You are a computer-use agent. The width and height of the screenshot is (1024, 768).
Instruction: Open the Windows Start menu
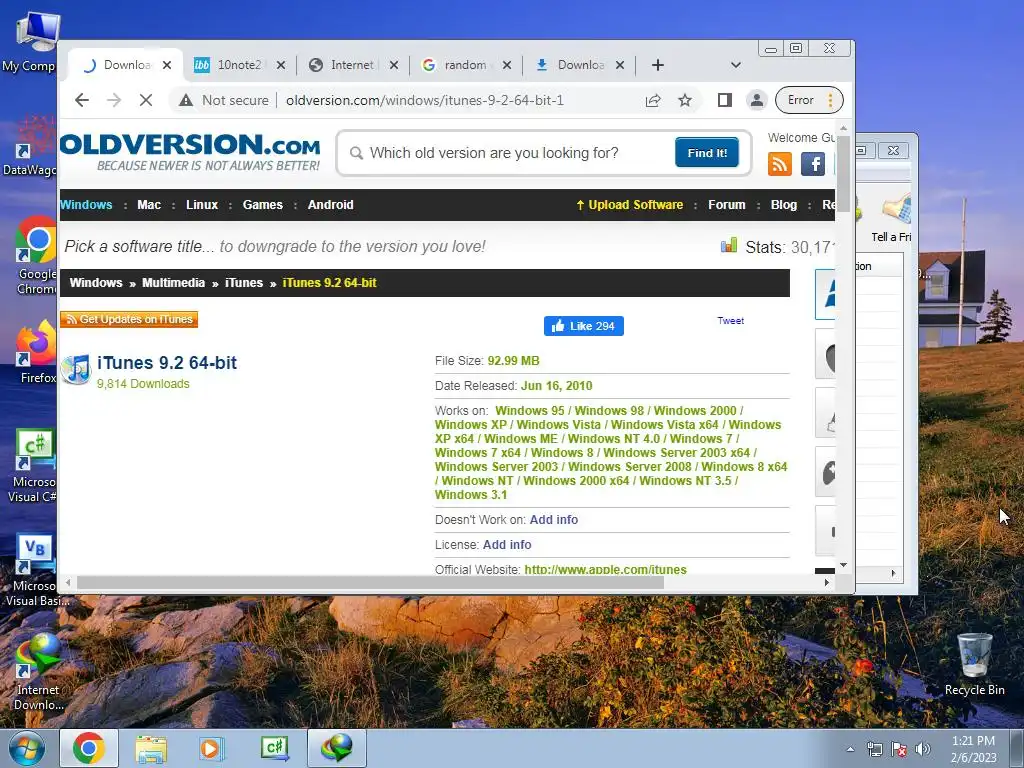pyautogui.click(x=27, y=748)
